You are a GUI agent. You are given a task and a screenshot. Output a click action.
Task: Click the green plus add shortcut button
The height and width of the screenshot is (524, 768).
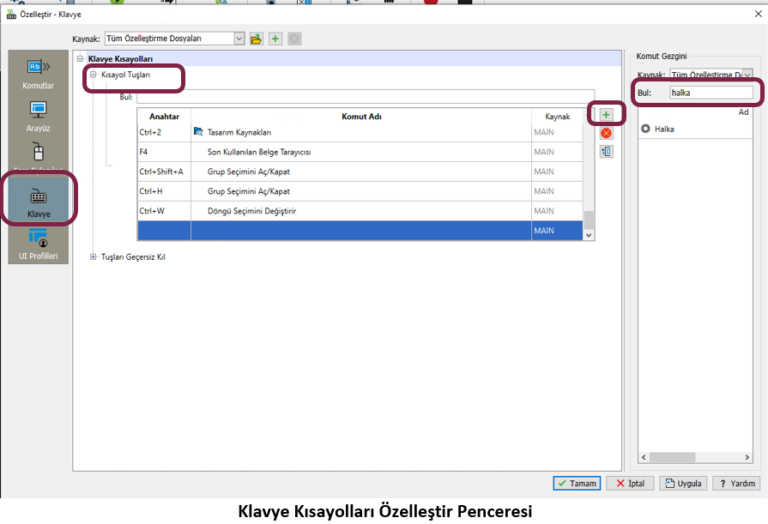[606, 115]
